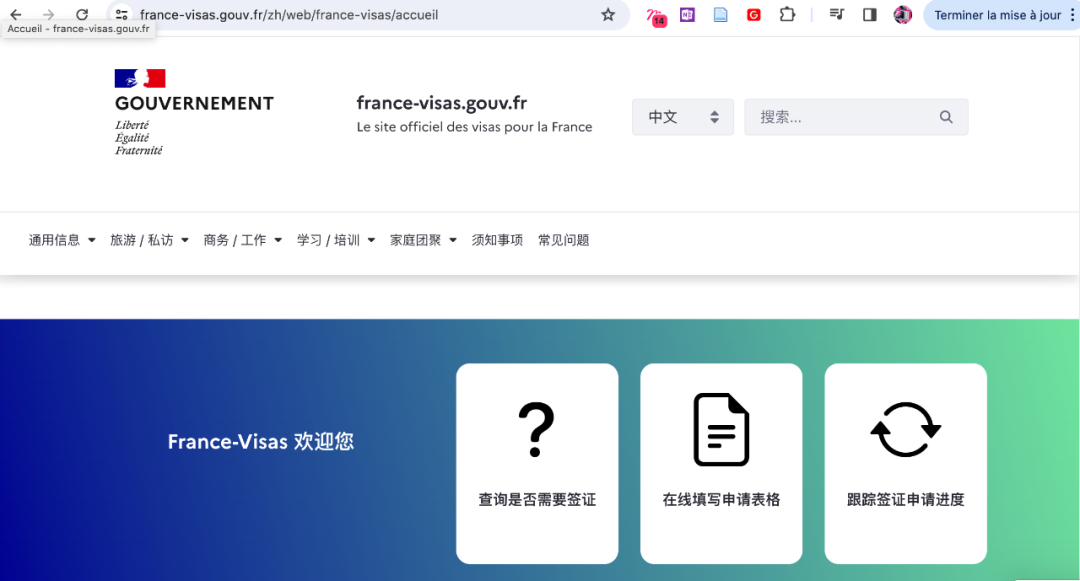Viewport: 1080px width, 581px height.
Task: Click the 搜索 search input field
Action: tap(856, 117)
